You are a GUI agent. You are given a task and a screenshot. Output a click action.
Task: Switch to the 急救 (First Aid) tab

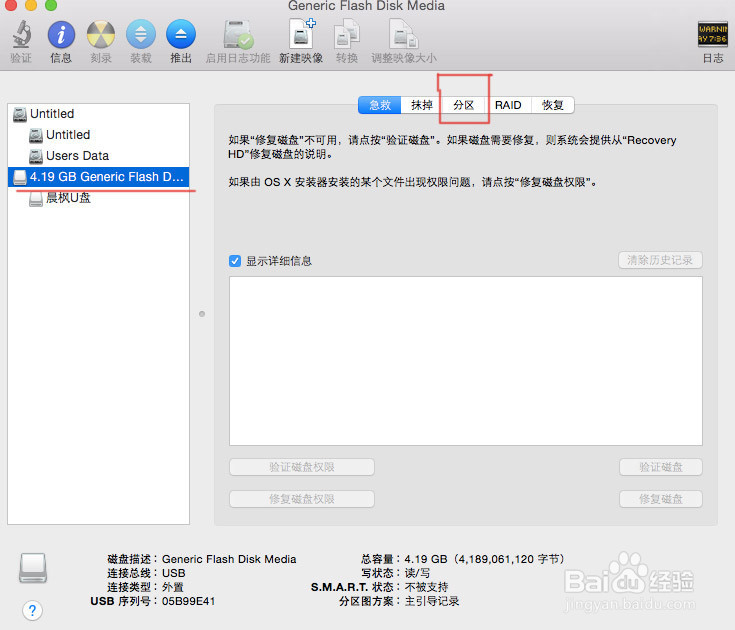tap(380, 105)
